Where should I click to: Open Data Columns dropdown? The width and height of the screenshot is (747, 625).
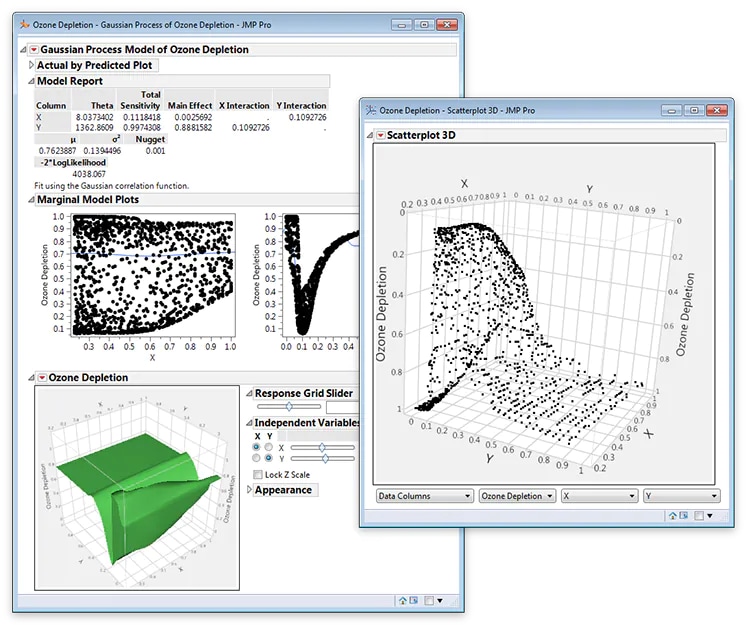point(424,496)
